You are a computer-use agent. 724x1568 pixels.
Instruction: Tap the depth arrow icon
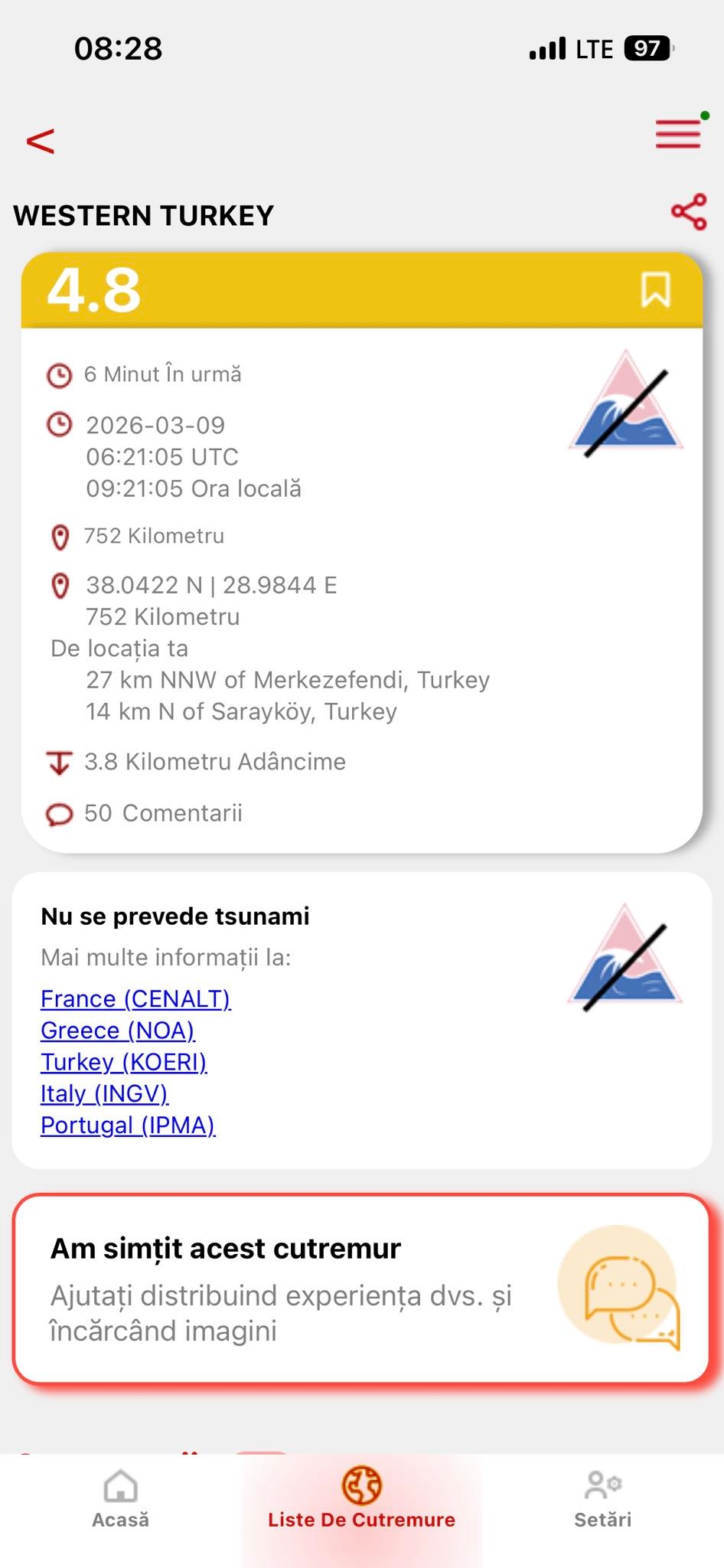(60, 763)
